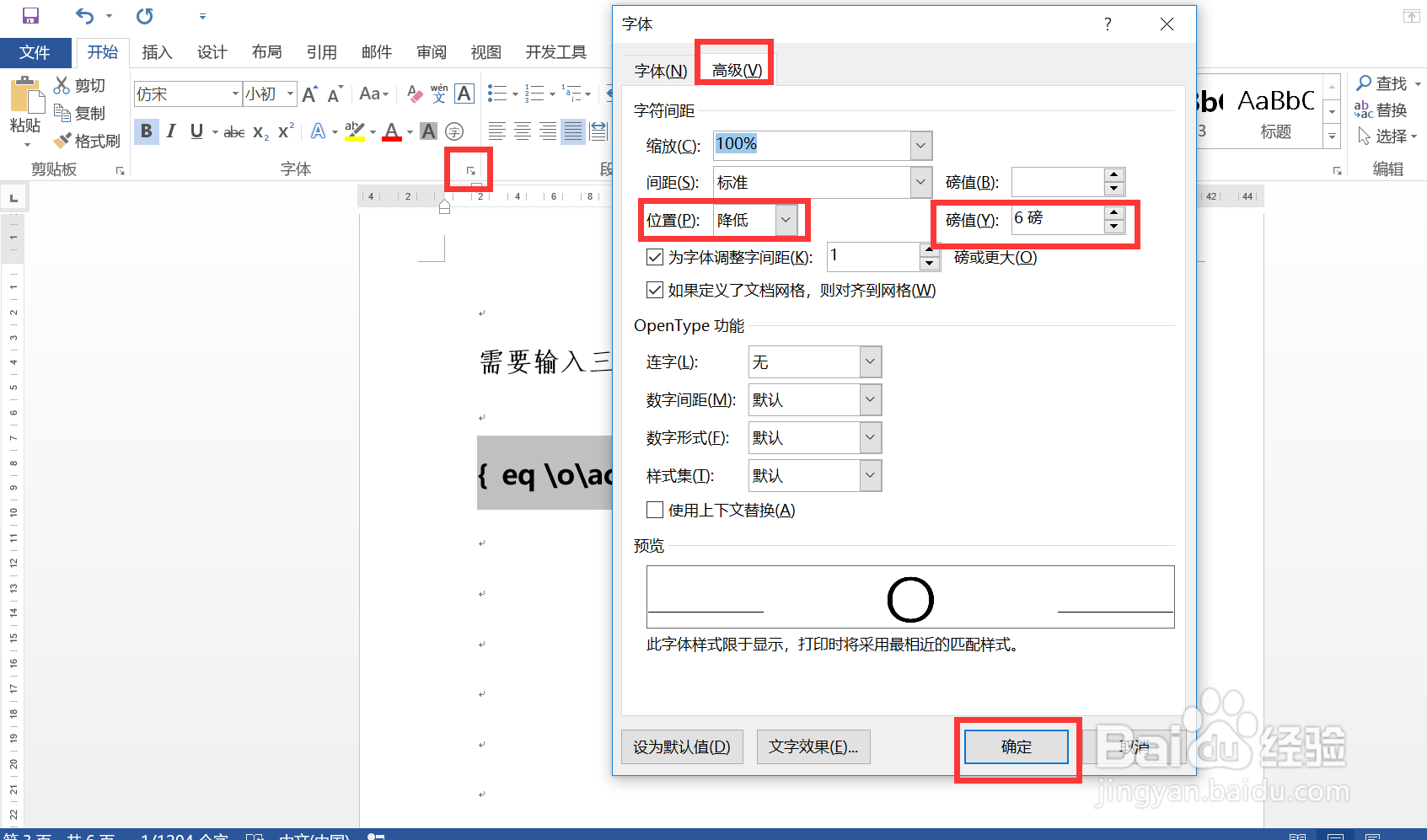The width and height of the screenshot is (1427, 840).
Task: Increase 磅值 value with spinner
Action: pos(1114,213)
